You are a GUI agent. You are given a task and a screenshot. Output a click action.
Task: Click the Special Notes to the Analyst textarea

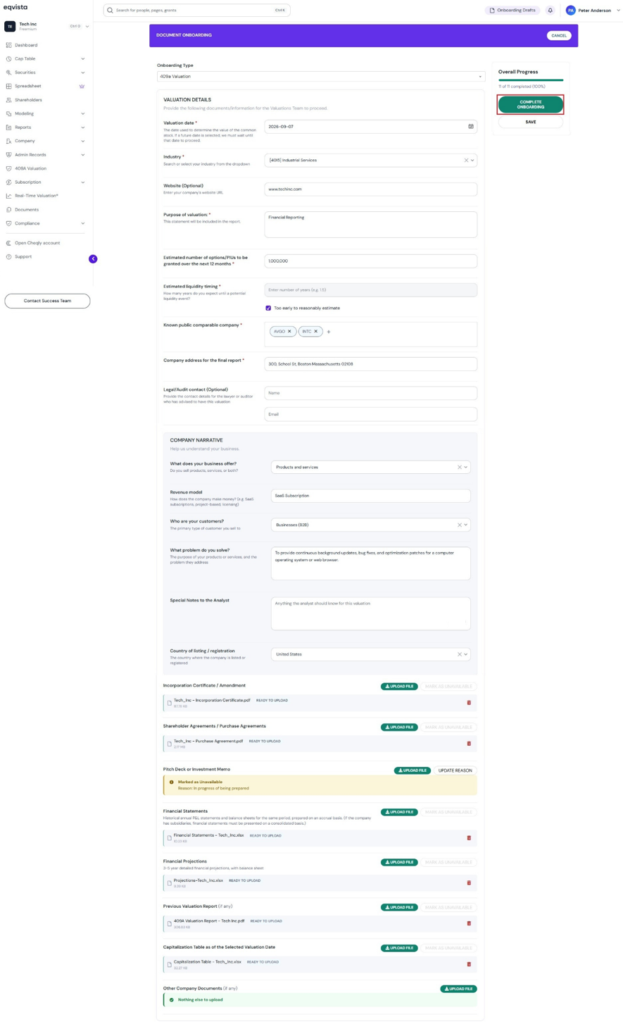click(370, 614)
